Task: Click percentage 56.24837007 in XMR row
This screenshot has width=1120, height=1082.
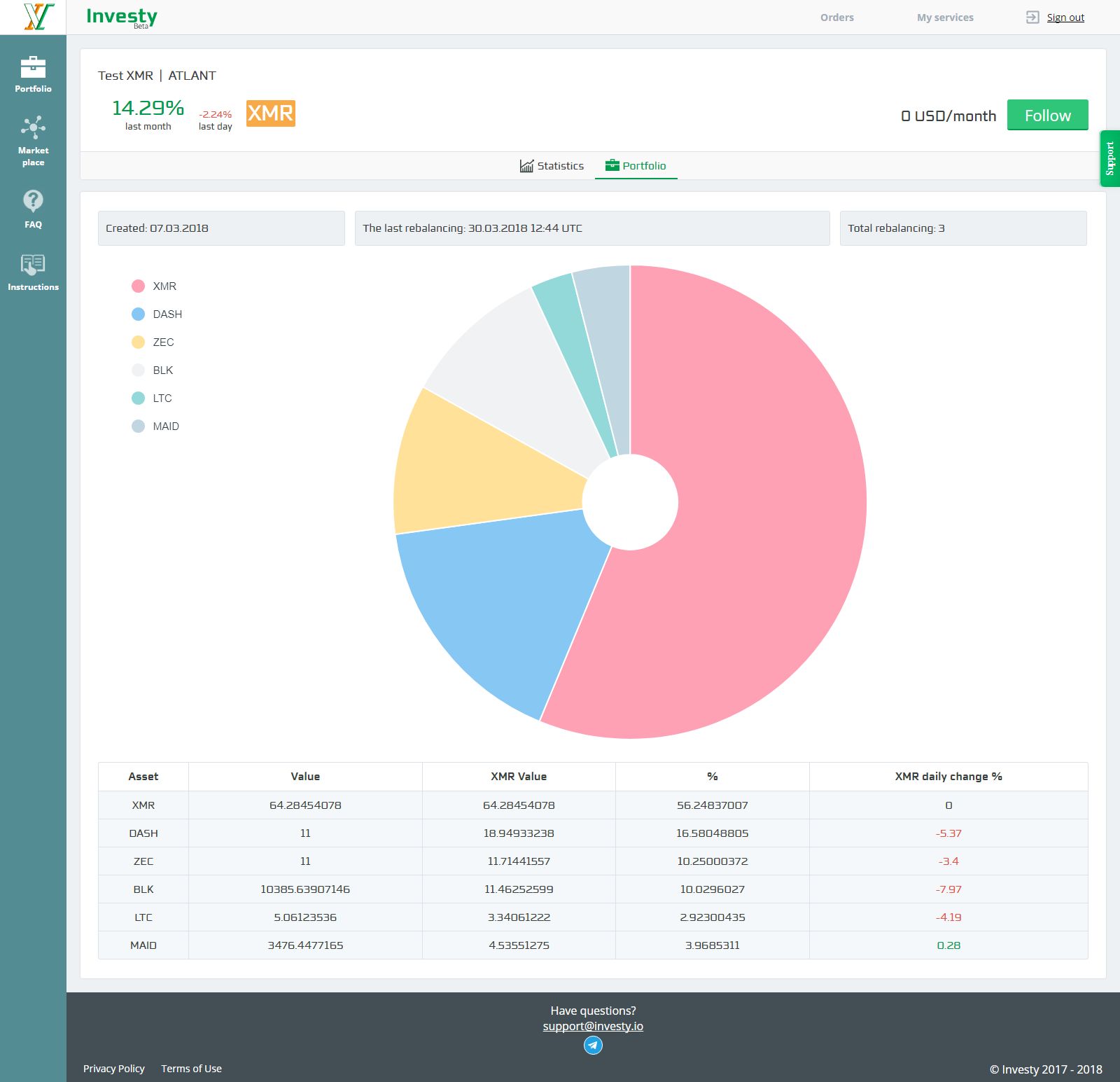Action: coord(713,805)
